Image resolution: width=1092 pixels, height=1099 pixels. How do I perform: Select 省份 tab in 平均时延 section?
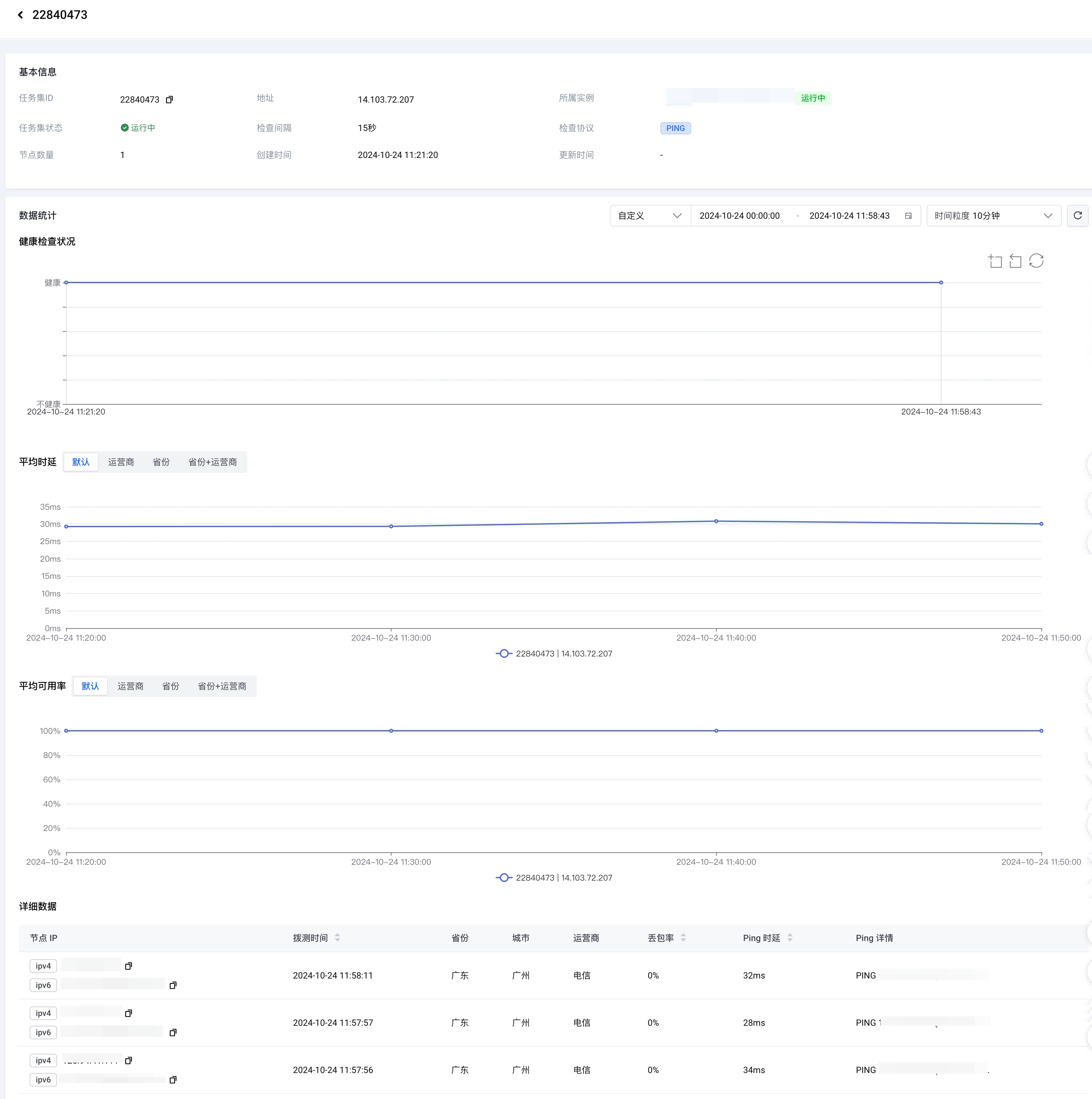[x=161, y=462]
